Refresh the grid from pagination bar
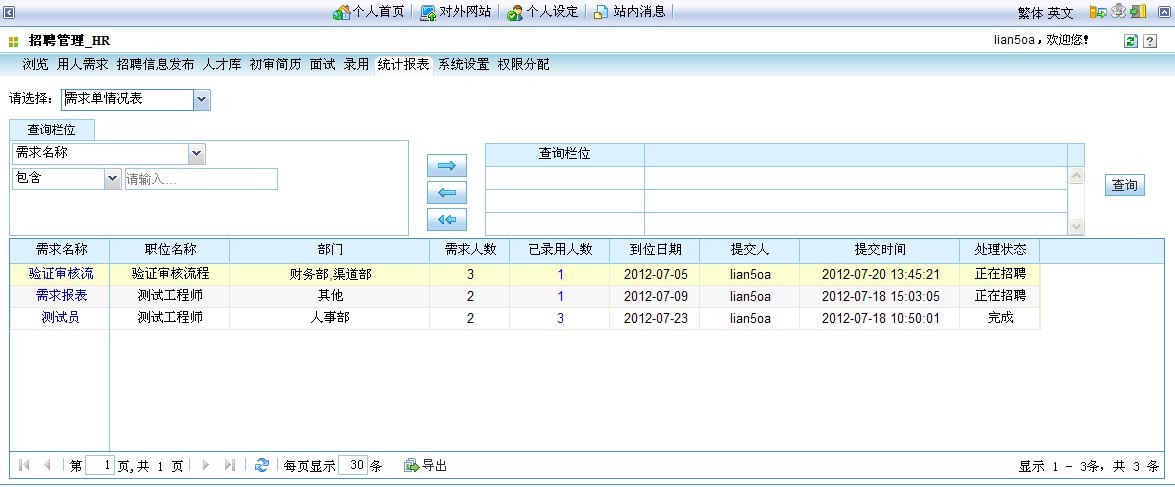The width and height of the screenshot is (1175, 487). coord(262,465)
